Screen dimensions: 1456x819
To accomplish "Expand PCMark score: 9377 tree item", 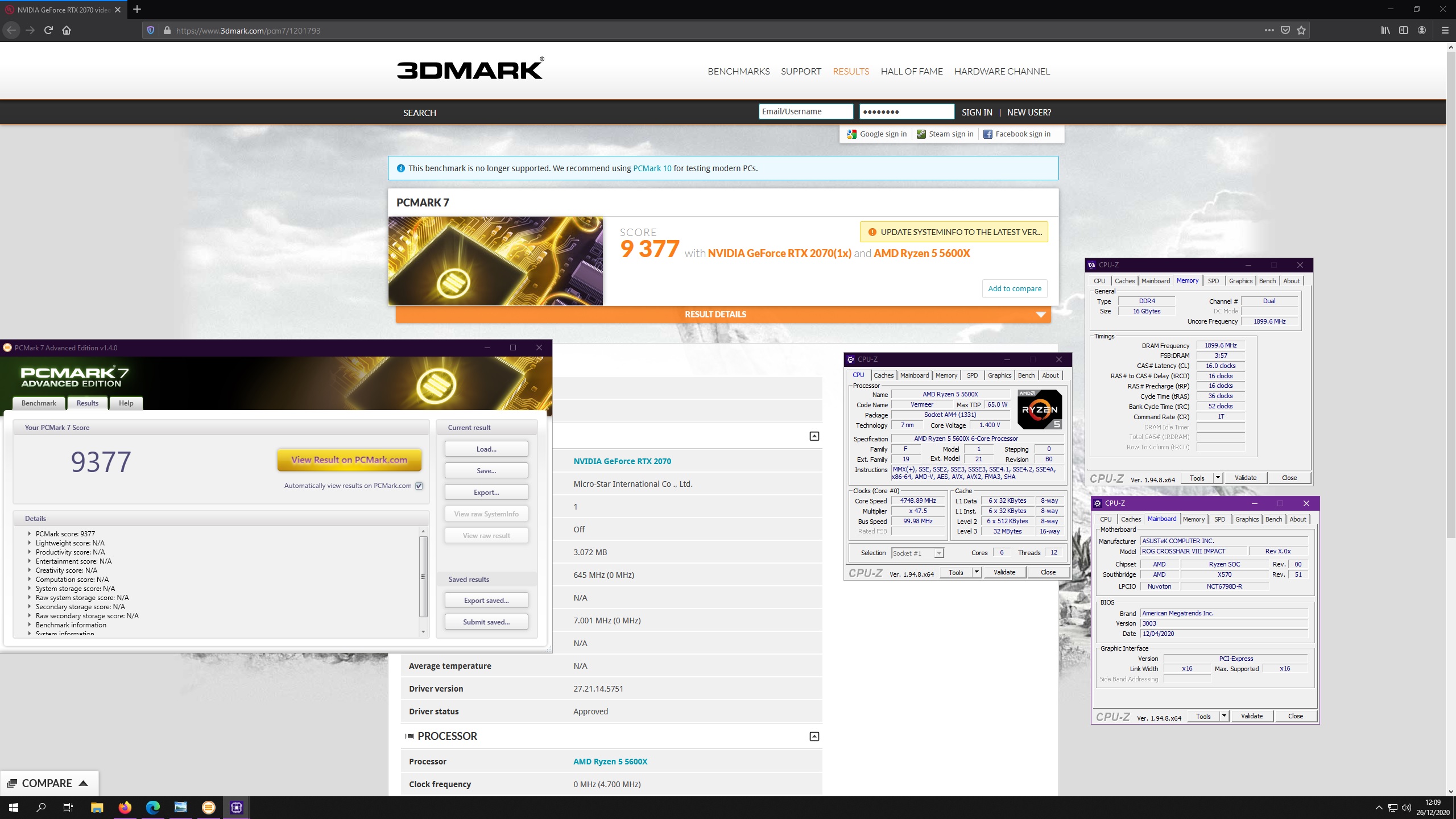I will 30,534.
